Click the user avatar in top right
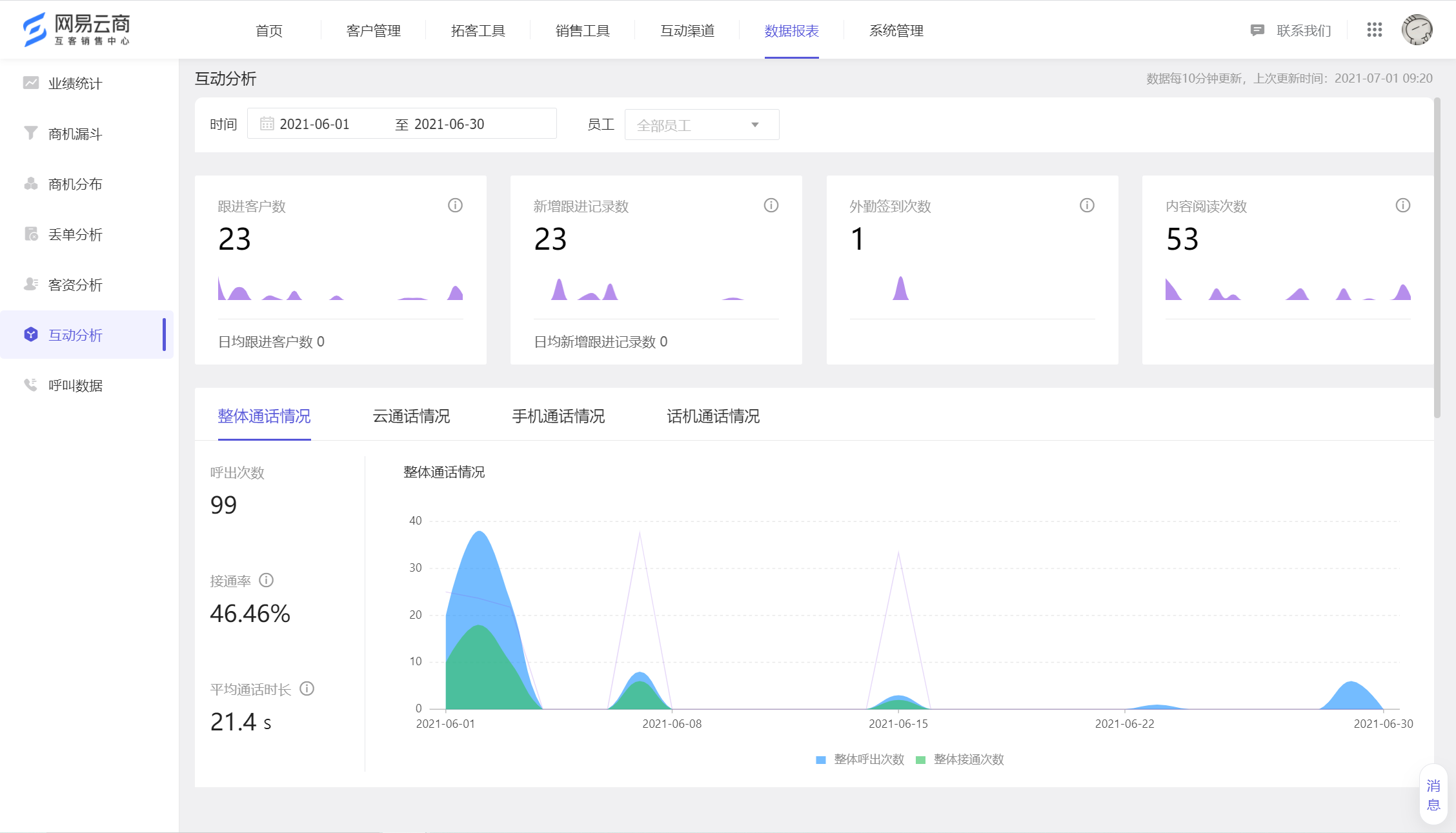This screenshot has height=833, width=1456. coord(1417,30)
